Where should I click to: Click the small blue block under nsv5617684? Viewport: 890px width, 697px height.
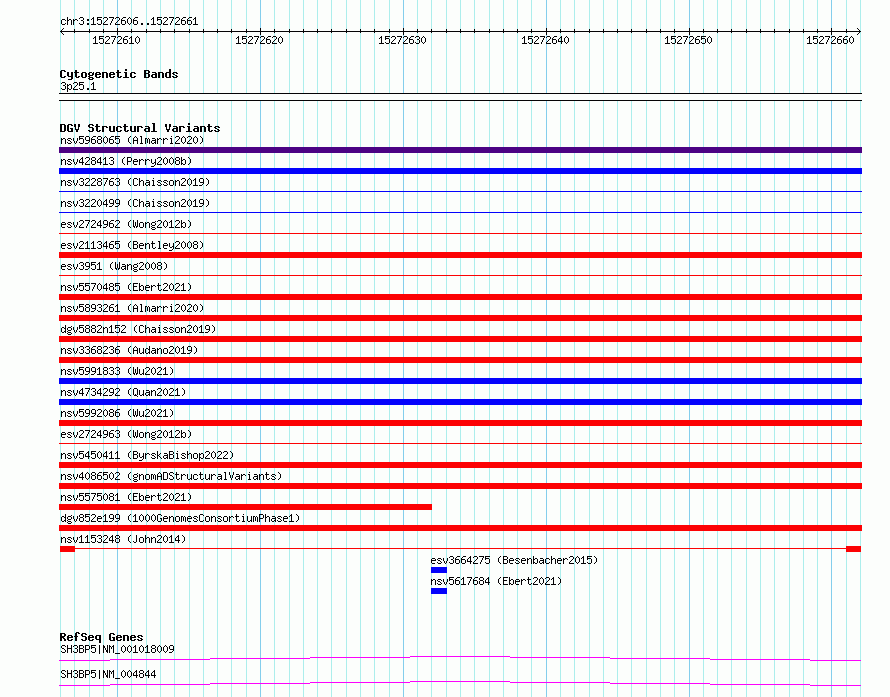coord(439,591)
